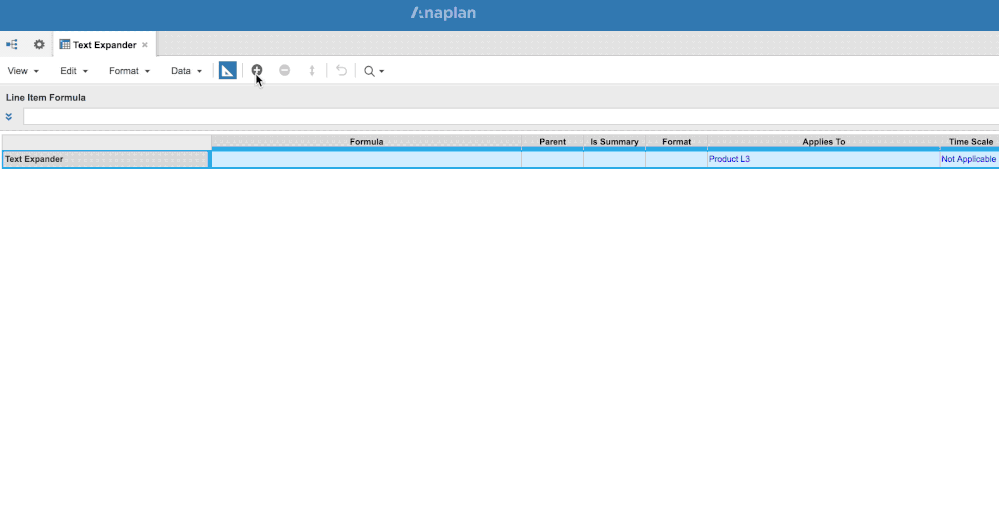The width and height of the screenshot is (999, 517).
Task: Click the insert line item plus icon
Action: coord(257,69)
